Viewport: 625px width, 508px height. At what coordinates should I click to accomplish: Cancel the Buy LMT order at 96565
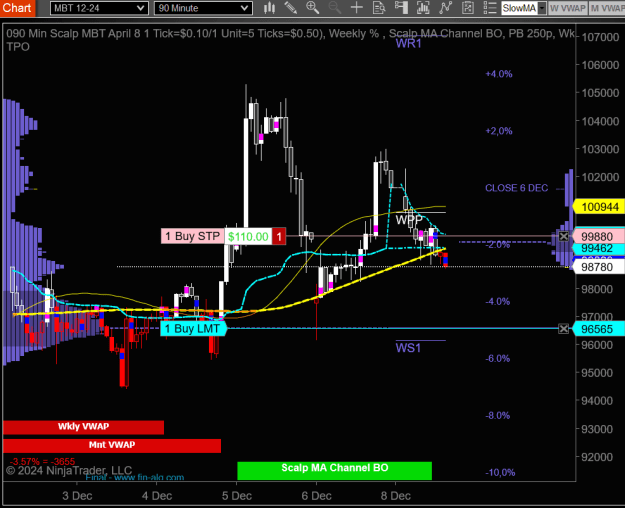(x=564, y=329)
